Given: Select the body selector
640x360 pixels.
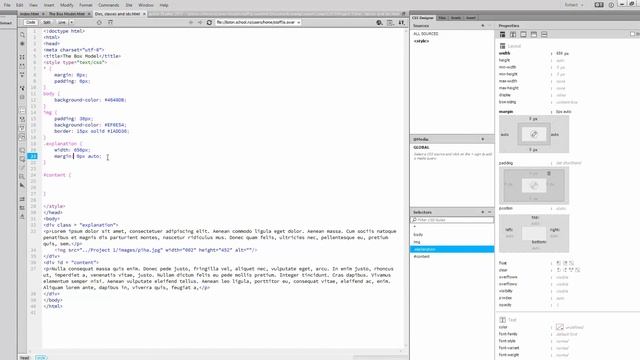Looking at the screenshot, I should (452, 235).
